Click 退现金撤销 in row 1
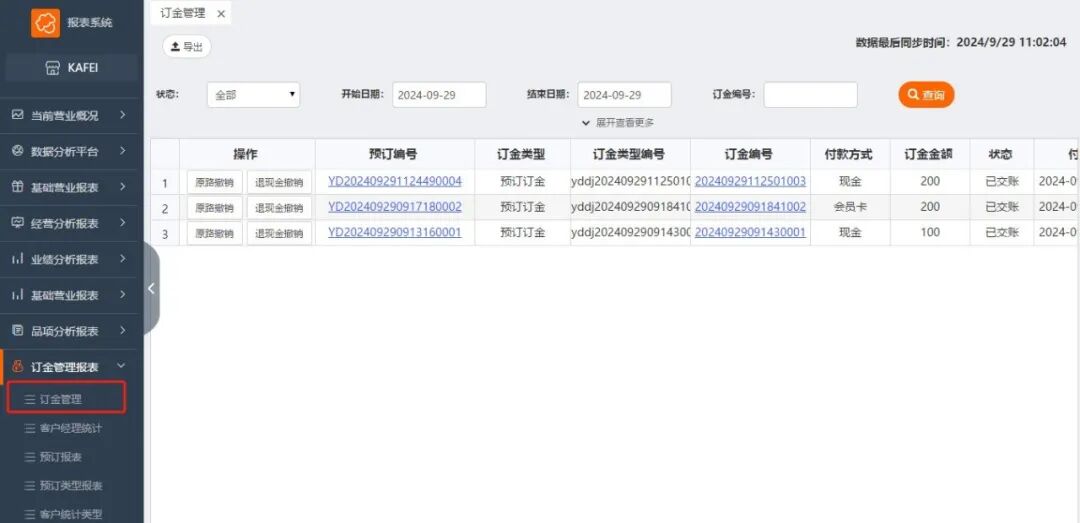 click(280, 183)
